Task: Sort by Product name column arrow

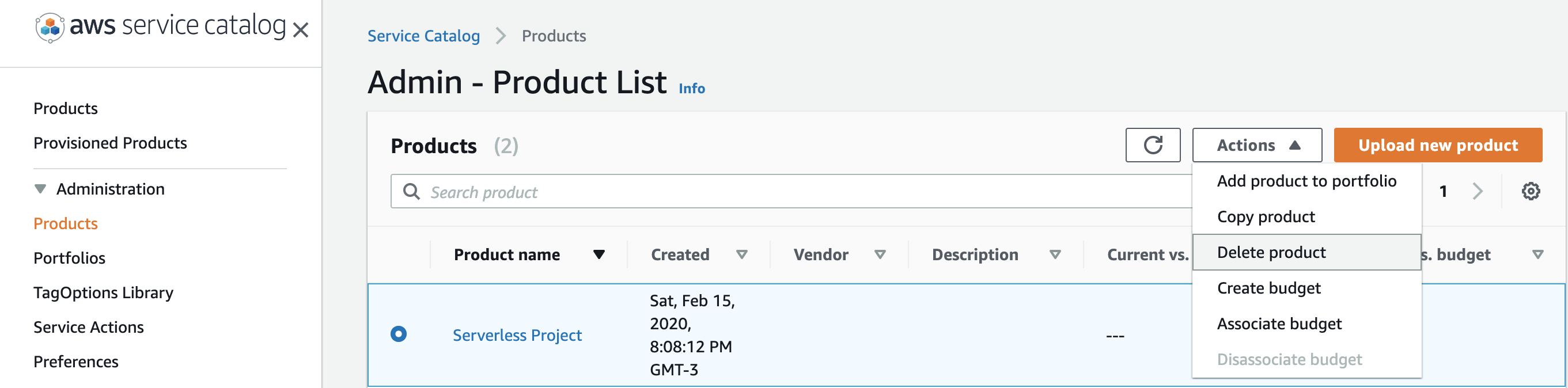Action: [599, 255]
